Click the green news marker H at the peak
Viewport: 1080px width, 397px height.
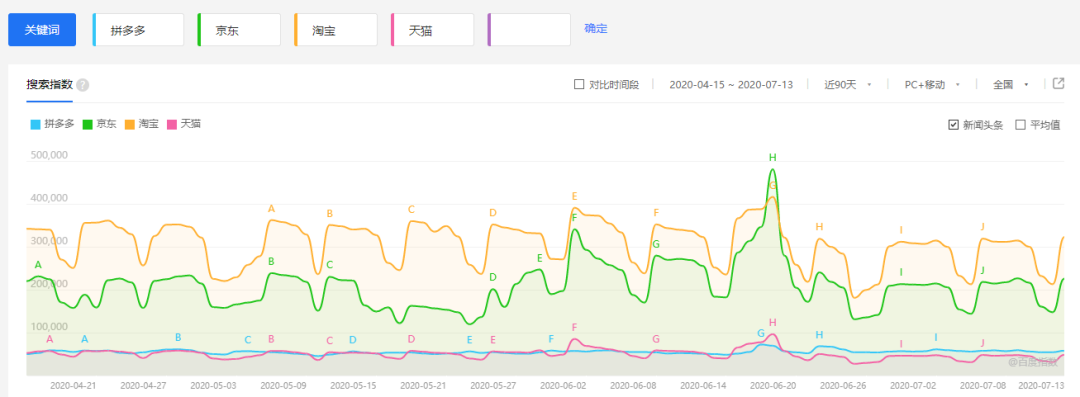[773, 157]
